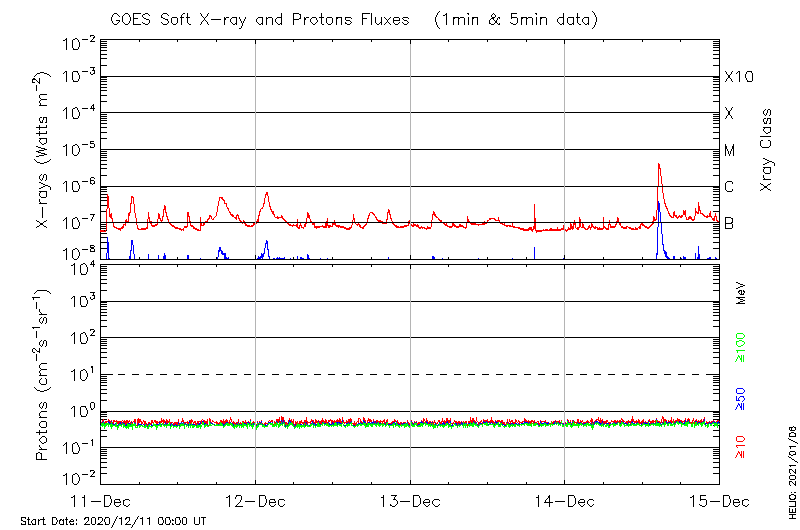800x530 pixels.
Task: Click the green ≥100 MeV legend label
Action: pyautogui.click(x=741, y=347)
